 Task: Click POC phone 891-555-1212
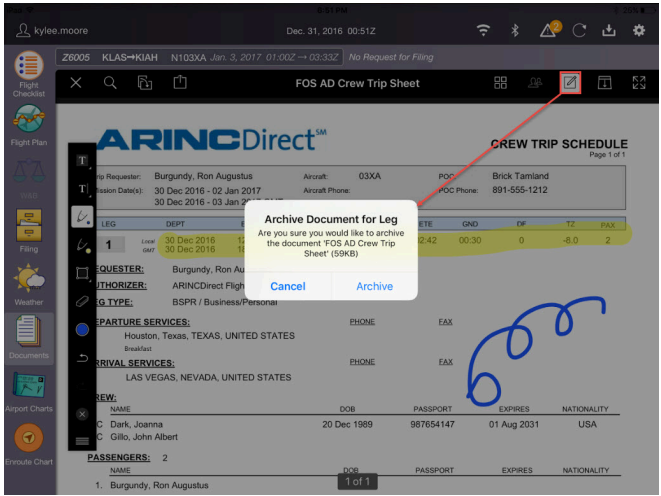click(x=519, y=190)
